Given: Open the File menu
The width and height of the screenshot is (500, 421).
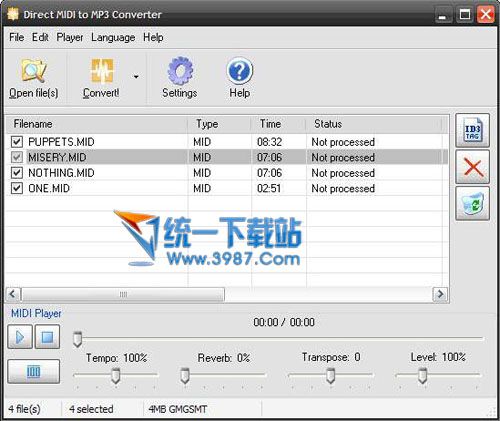Looking at the screenshot, I should pyautogui.click(x=16, y=37).
